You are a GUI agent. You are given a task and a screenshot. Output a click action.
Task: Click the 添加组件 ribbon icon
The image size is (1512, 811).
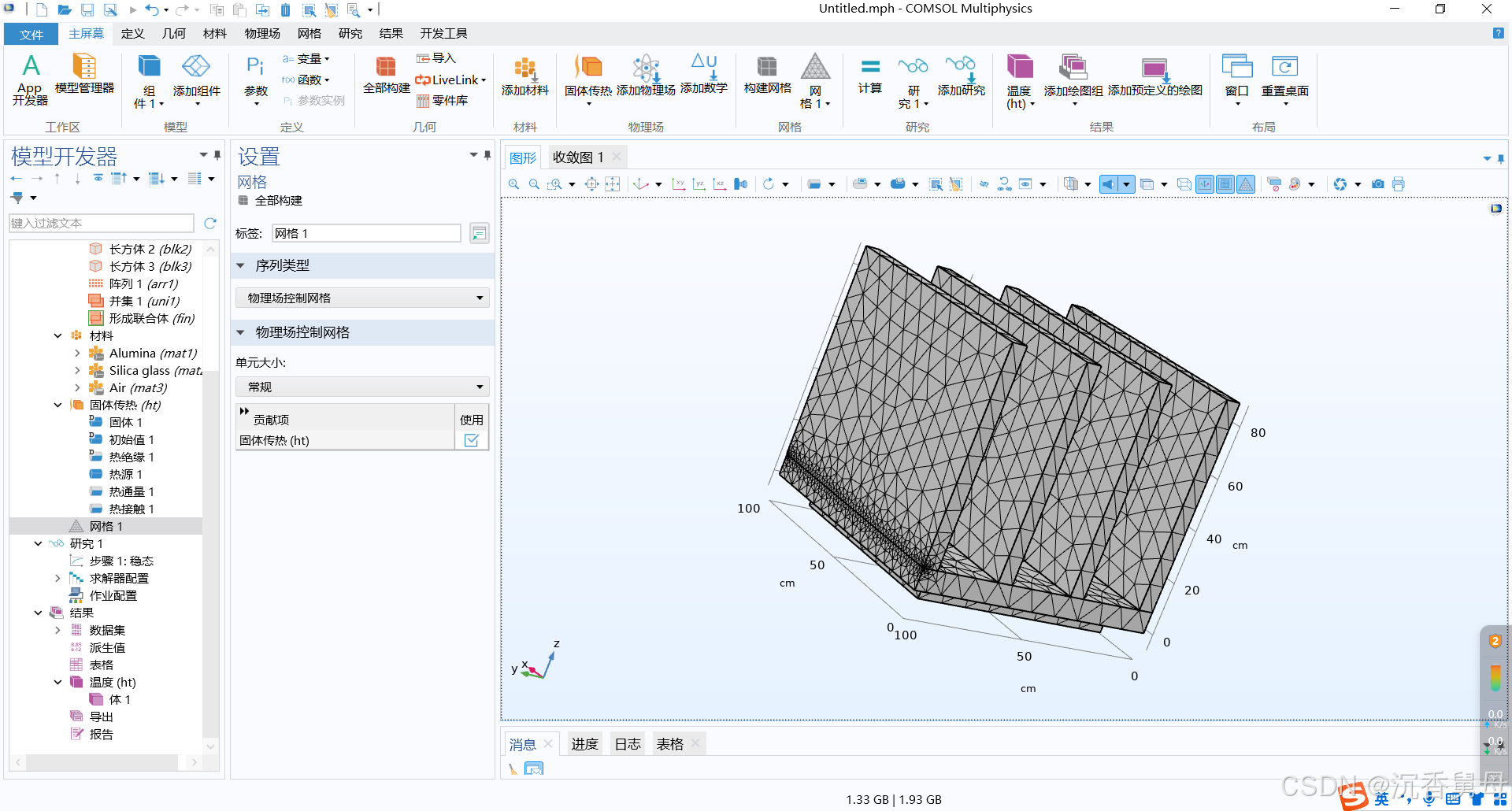196,80
